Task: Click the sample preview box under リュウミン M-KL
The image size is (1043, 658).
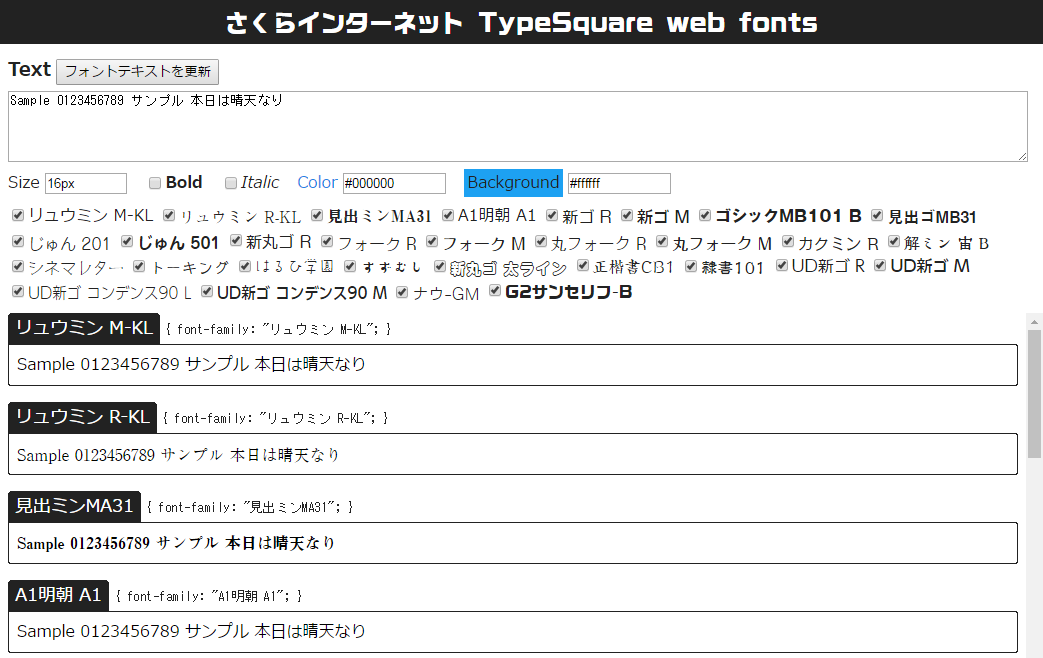Action: [x=513, y=365]
